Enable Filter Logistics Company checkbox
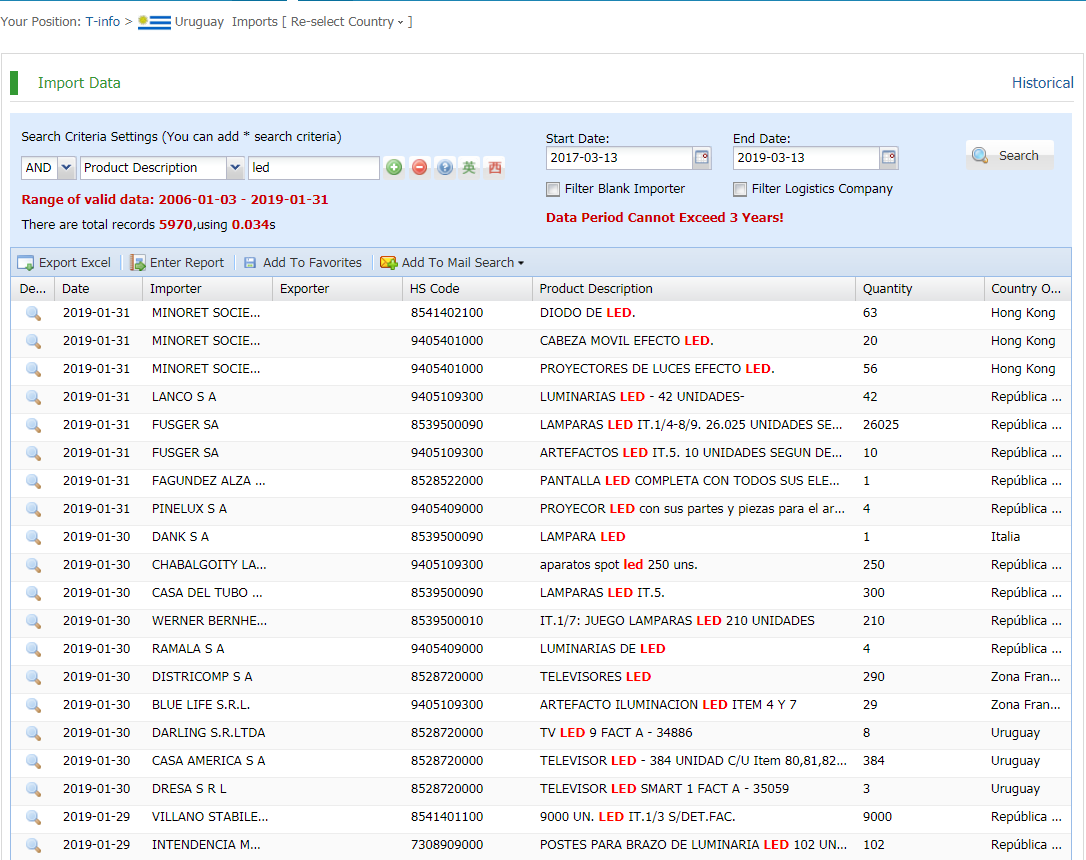Viewport: 1086px width, 860px height. point(740,189)
